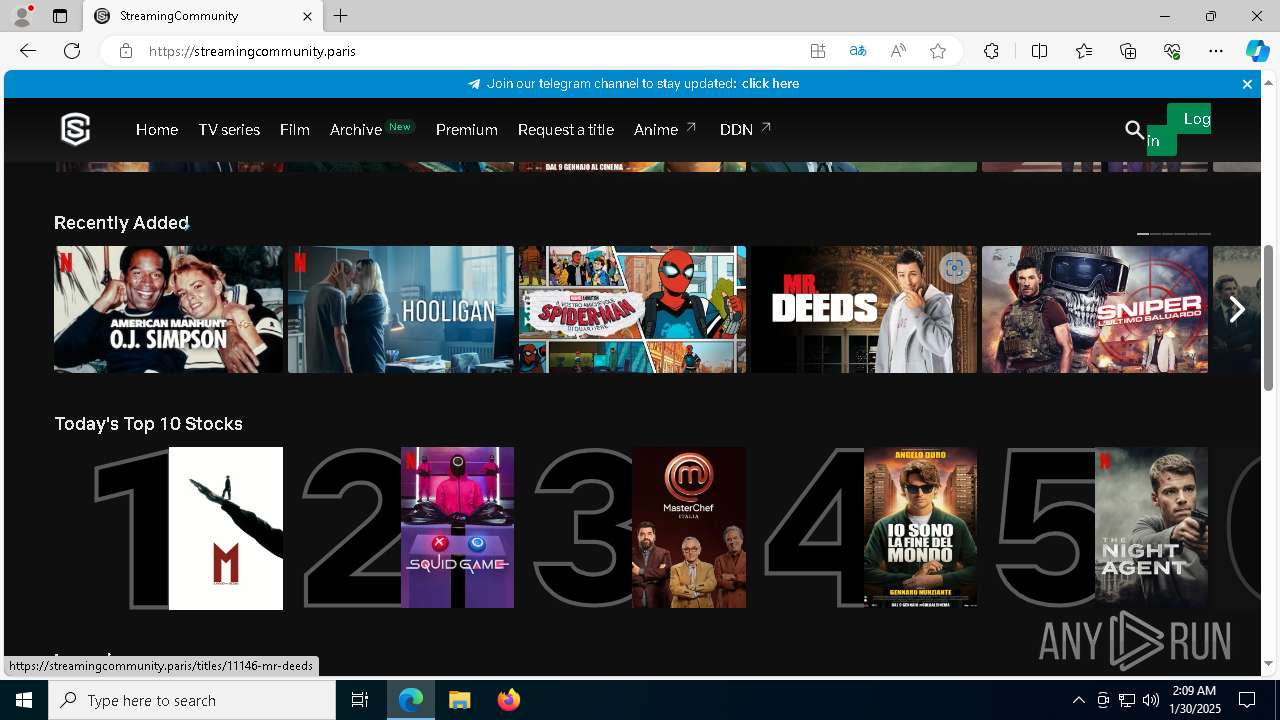This screenshot has height=720, width=1280.
Task: Open Request a title page
Action: [x=565, y=130]
